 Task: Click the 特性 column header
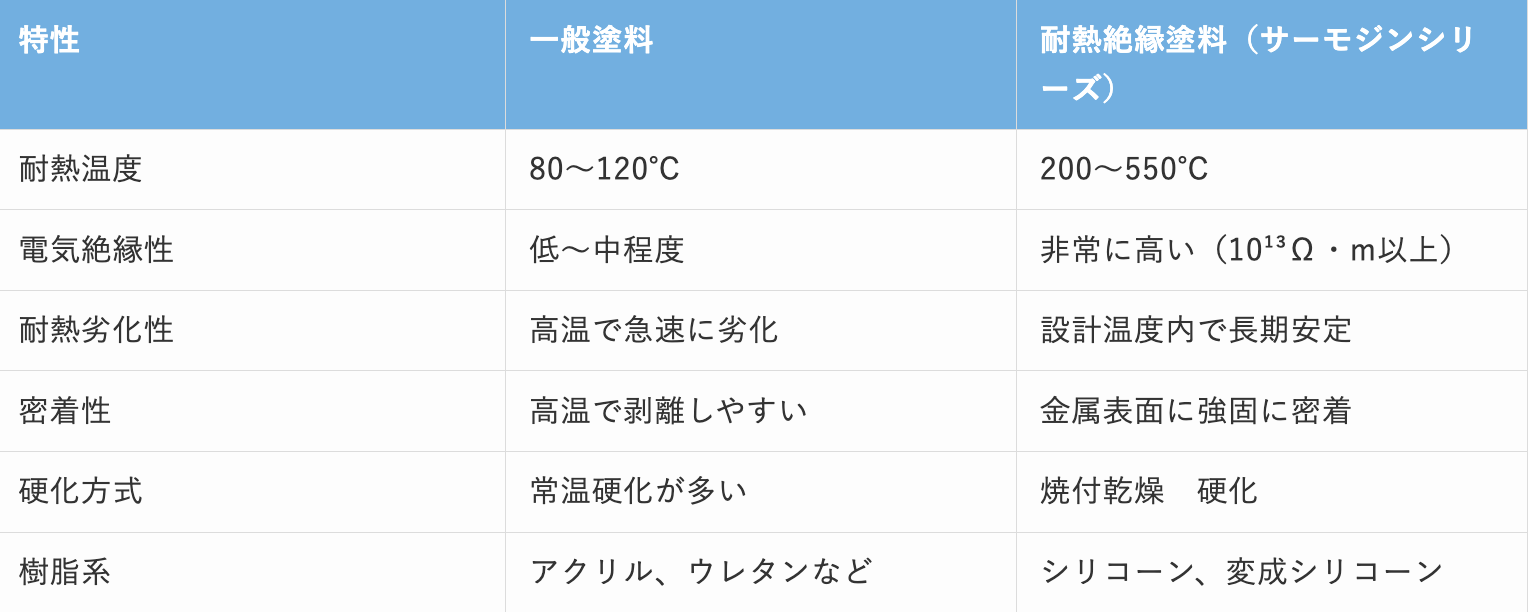click(x=252, y=64)
